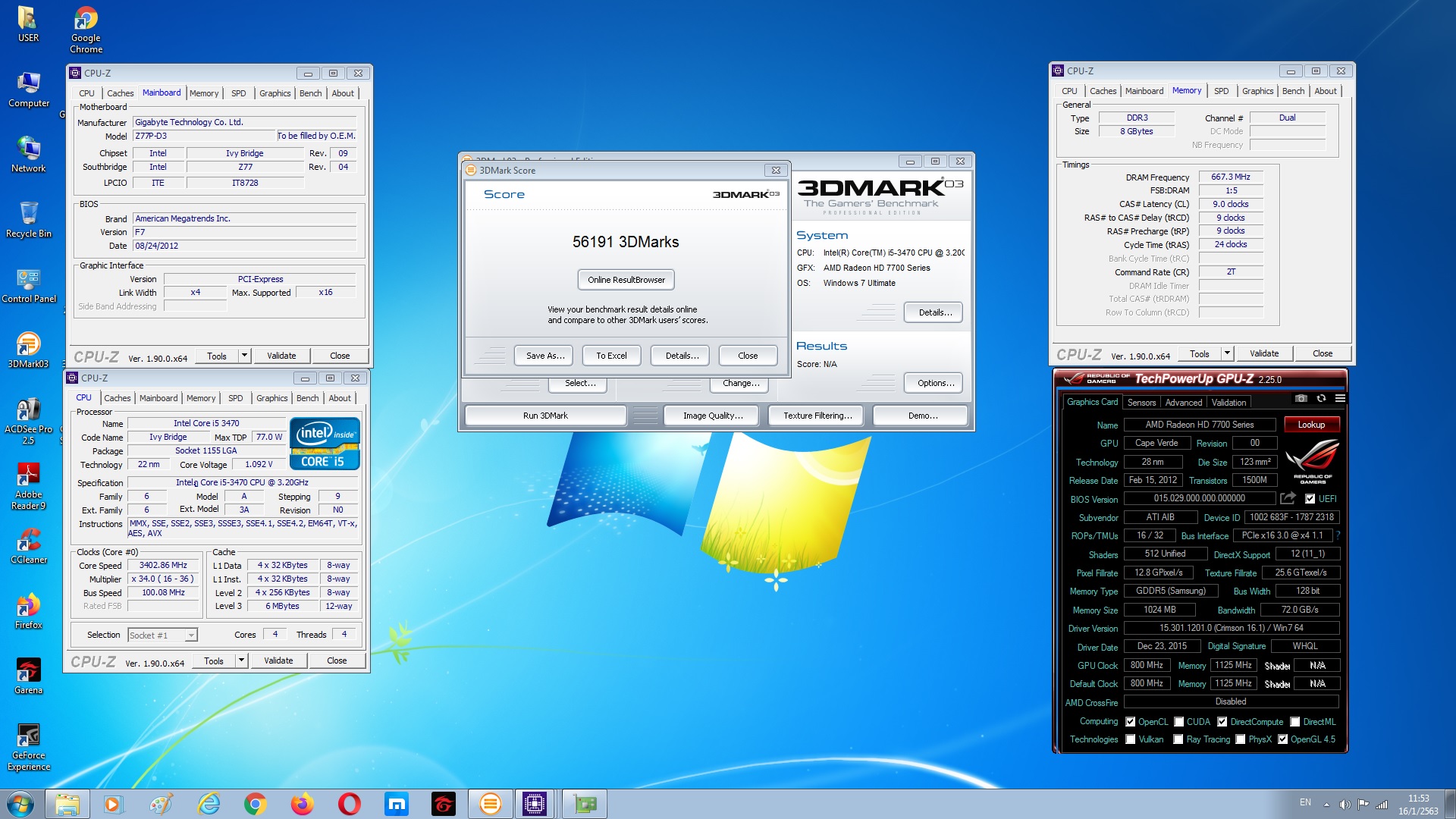This screenshot has width=1456, height=819.
Task: Open the GPU-Z hamburger menu
Action: 1340,399
